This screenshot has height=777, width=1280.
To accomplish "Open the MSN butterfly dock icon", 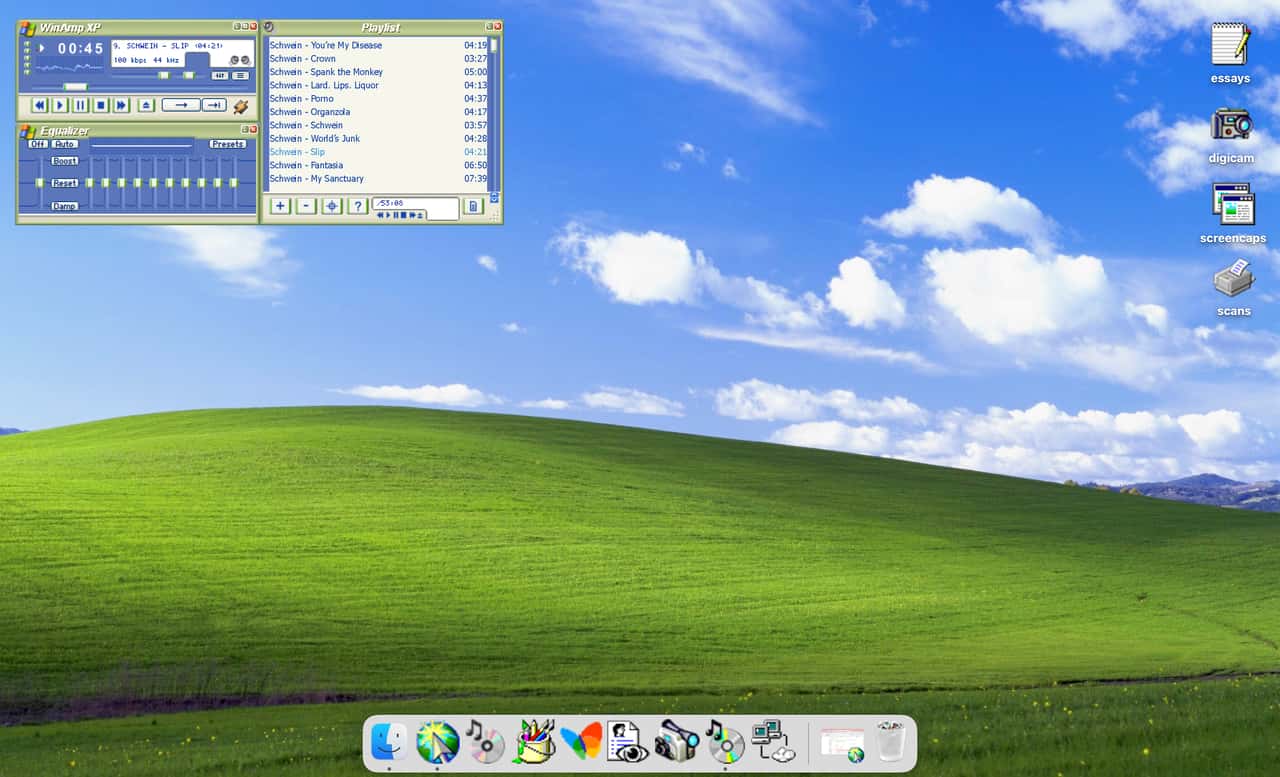I will [582, 742].
